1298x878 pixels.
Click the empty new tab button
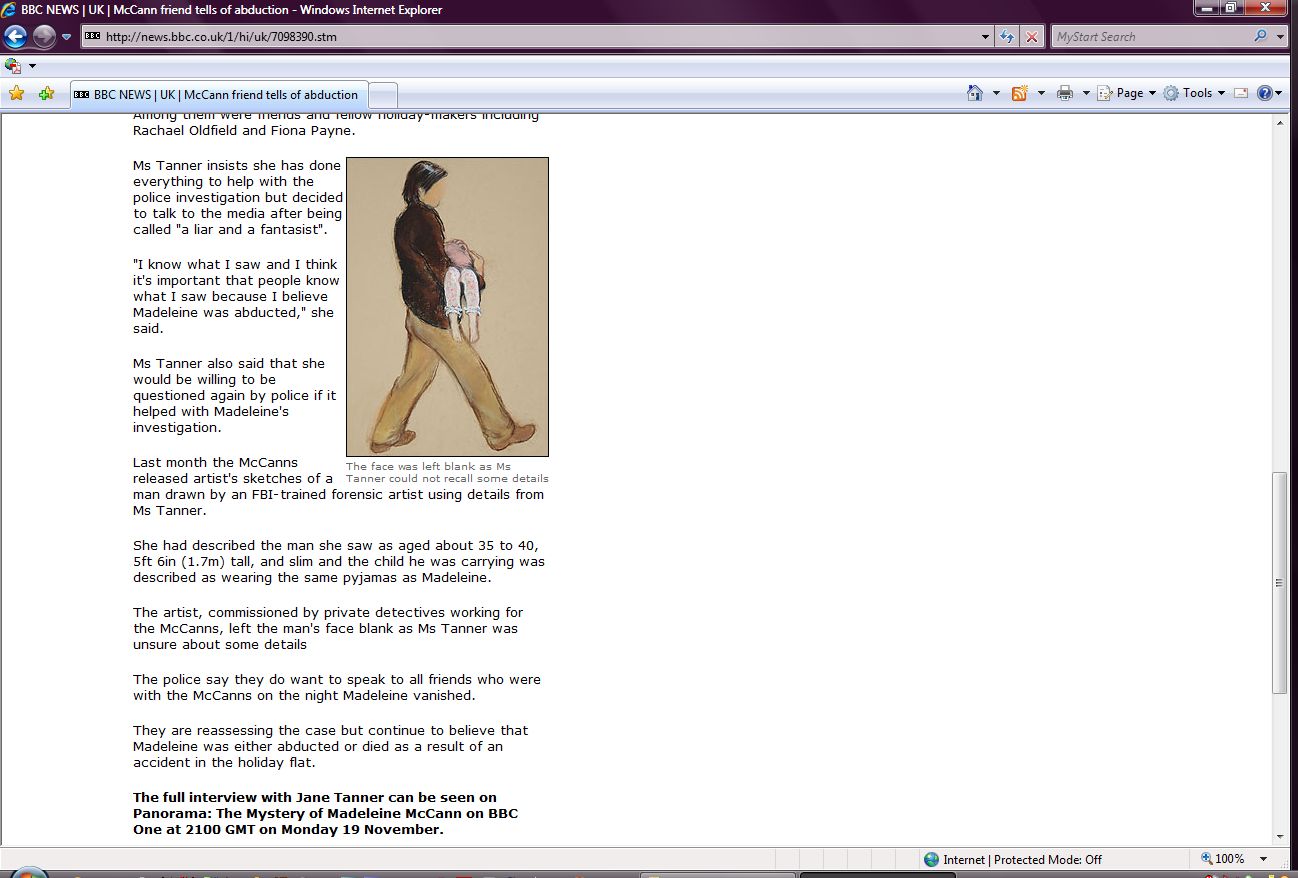tap(383, 95)
